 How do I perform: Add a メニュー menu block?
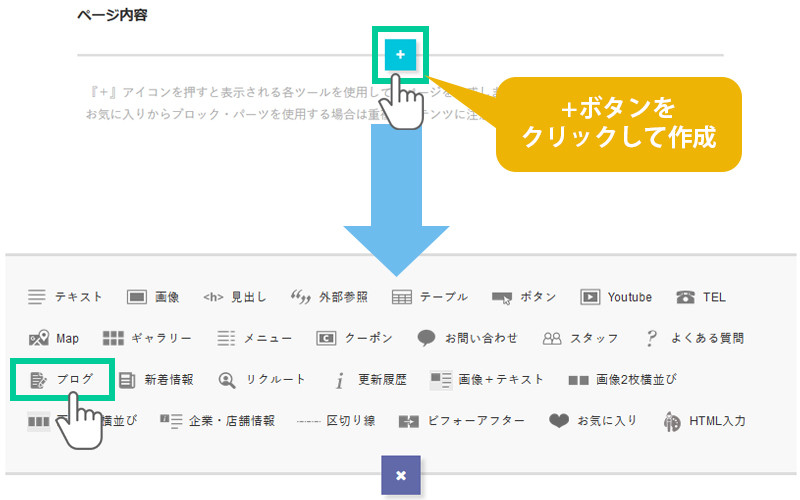(x=254, y=338)
